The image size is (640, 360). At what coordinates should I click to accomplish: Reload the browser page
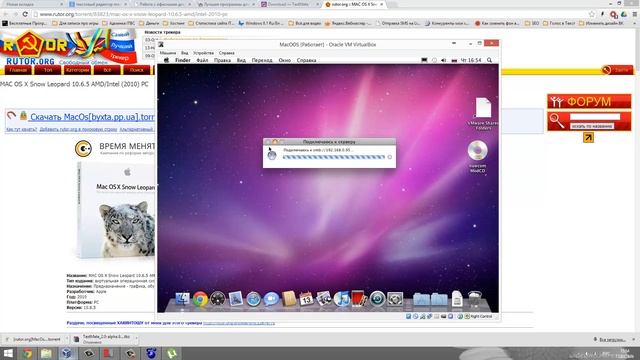click(25, 14)
